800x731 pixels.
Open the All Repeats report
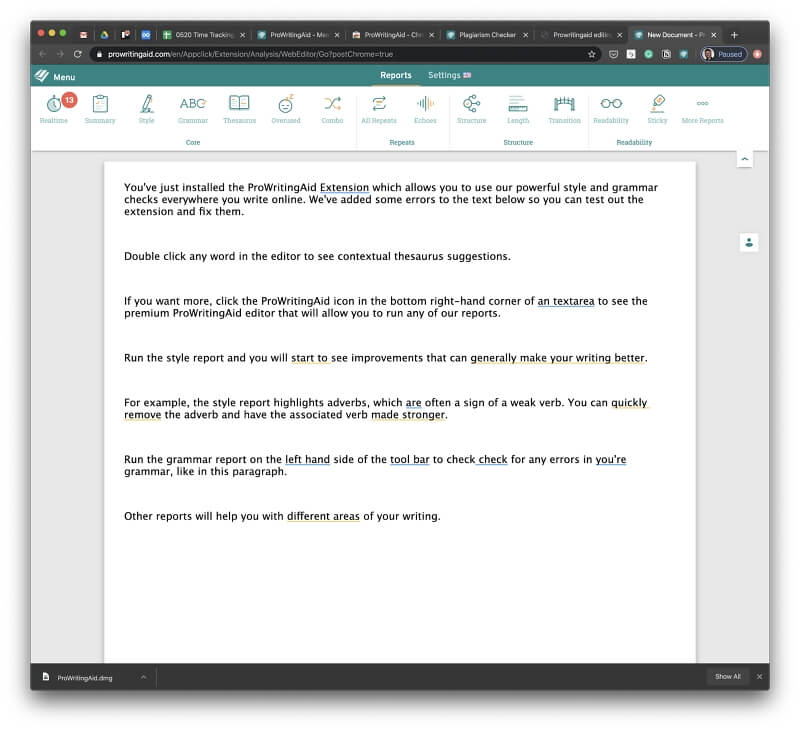(379, 109)
